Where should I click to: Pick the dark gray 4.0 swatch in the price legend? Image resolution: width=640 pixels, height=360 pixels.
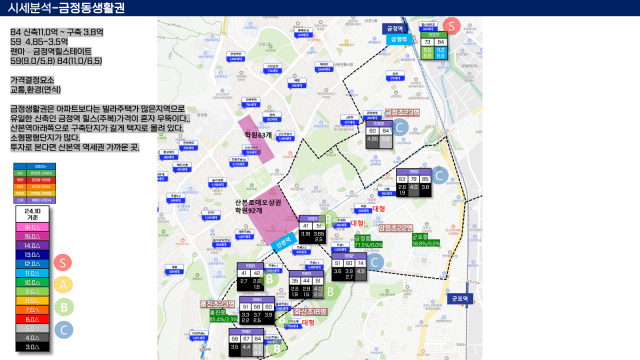pos(32,338)
